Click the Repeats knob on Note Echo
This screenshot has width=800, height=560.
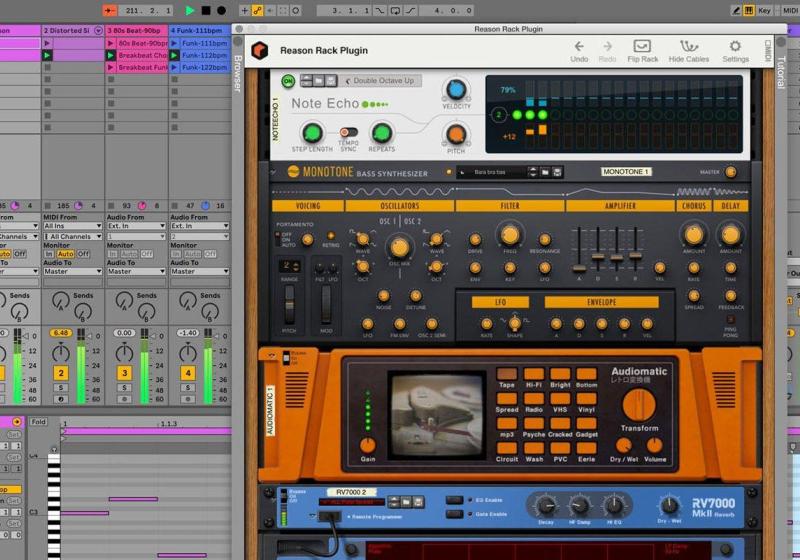pyautogui.click(x=382, y=133)
